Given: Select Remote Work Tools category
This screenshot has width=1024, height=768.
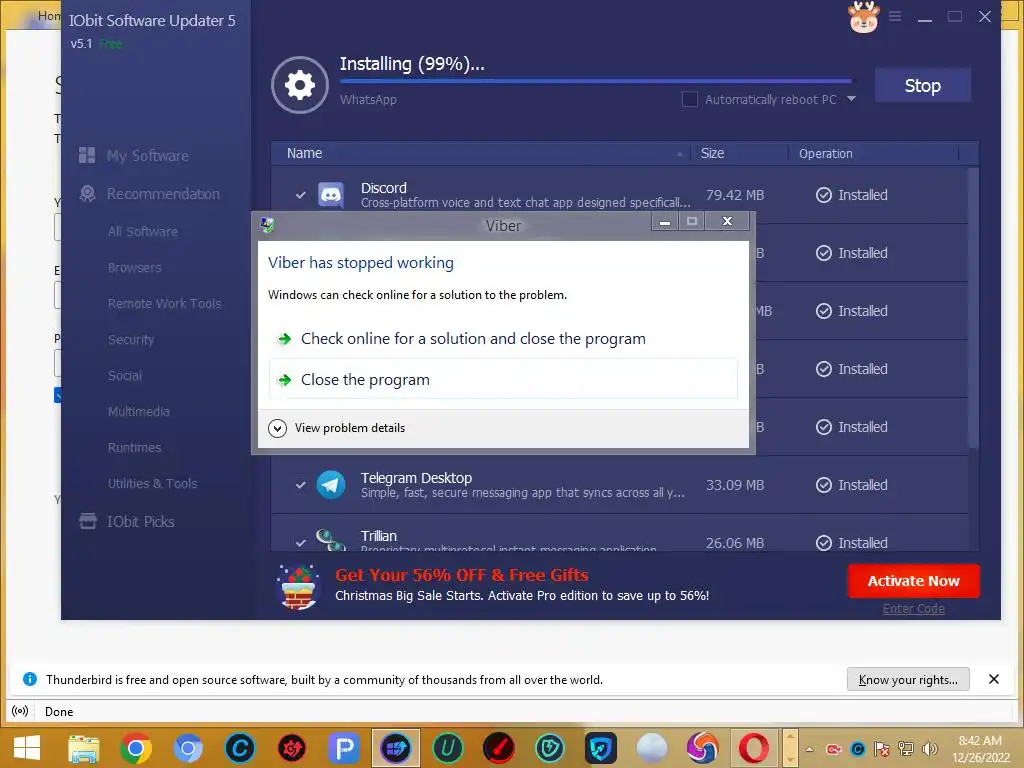Looking at the screenshot, I should (x=165, y=303).
